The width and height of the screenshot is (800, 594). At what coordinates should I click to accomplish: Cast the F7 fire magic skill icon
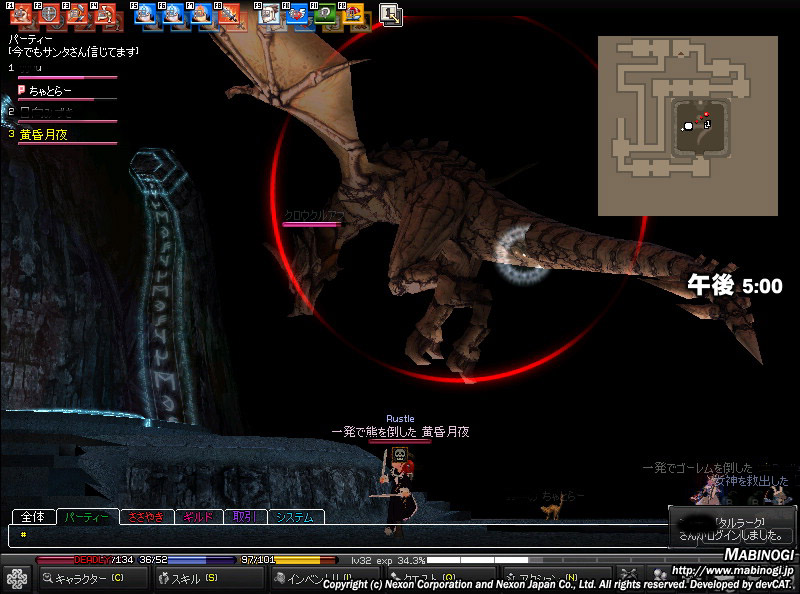201,14
